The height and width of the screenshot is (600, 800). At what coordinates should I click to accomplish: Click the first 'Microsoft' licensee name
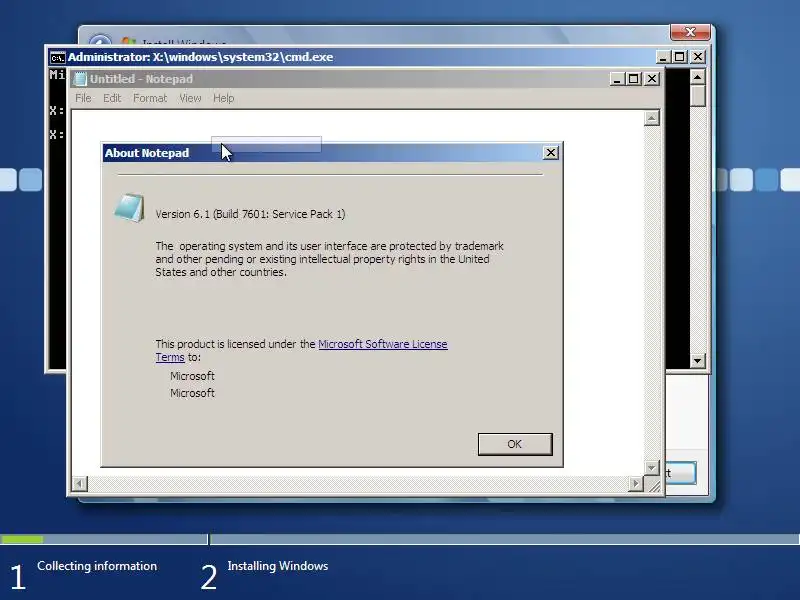pyautogui.click(x=192, y=376)
